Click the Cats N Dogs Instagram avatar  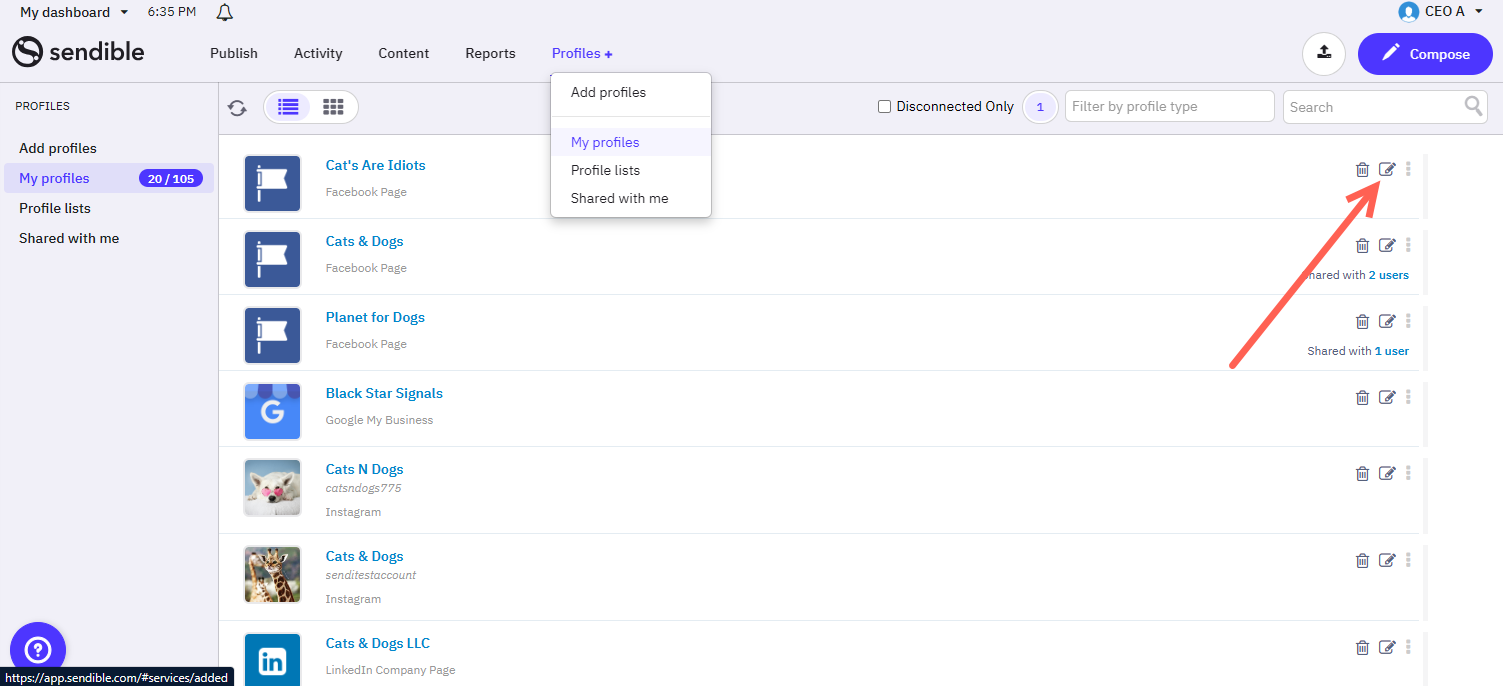pyautogui.click(x=273, y=488)
